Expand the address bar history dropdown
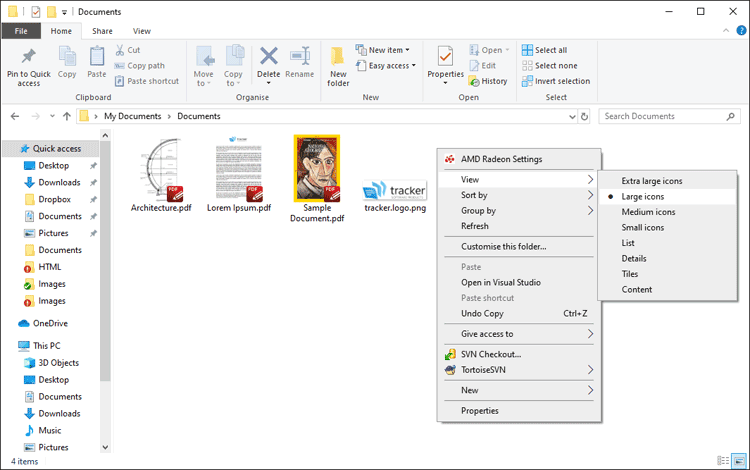 572,117
